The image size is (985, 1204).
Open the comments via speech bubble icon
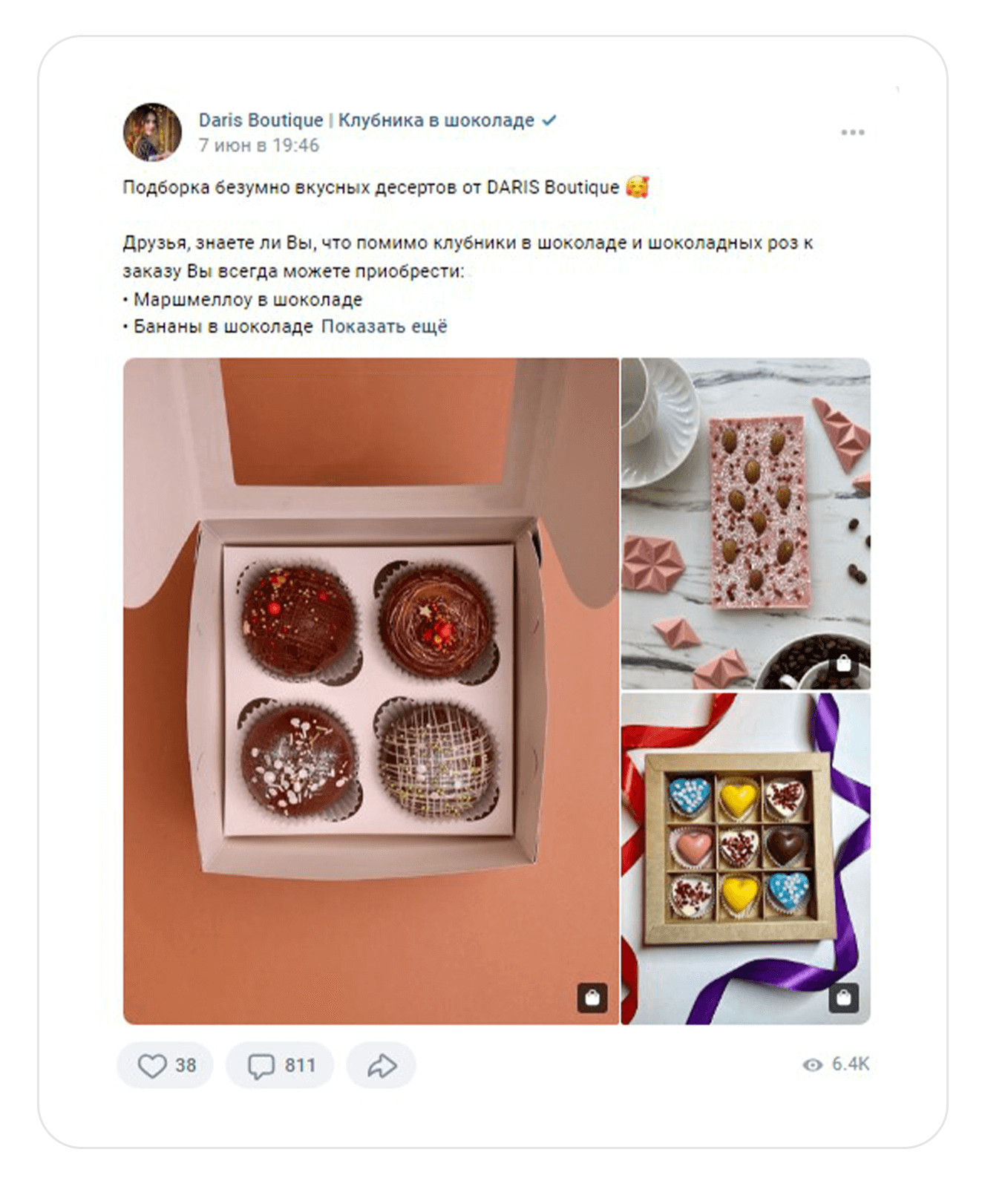point(261,1067)
